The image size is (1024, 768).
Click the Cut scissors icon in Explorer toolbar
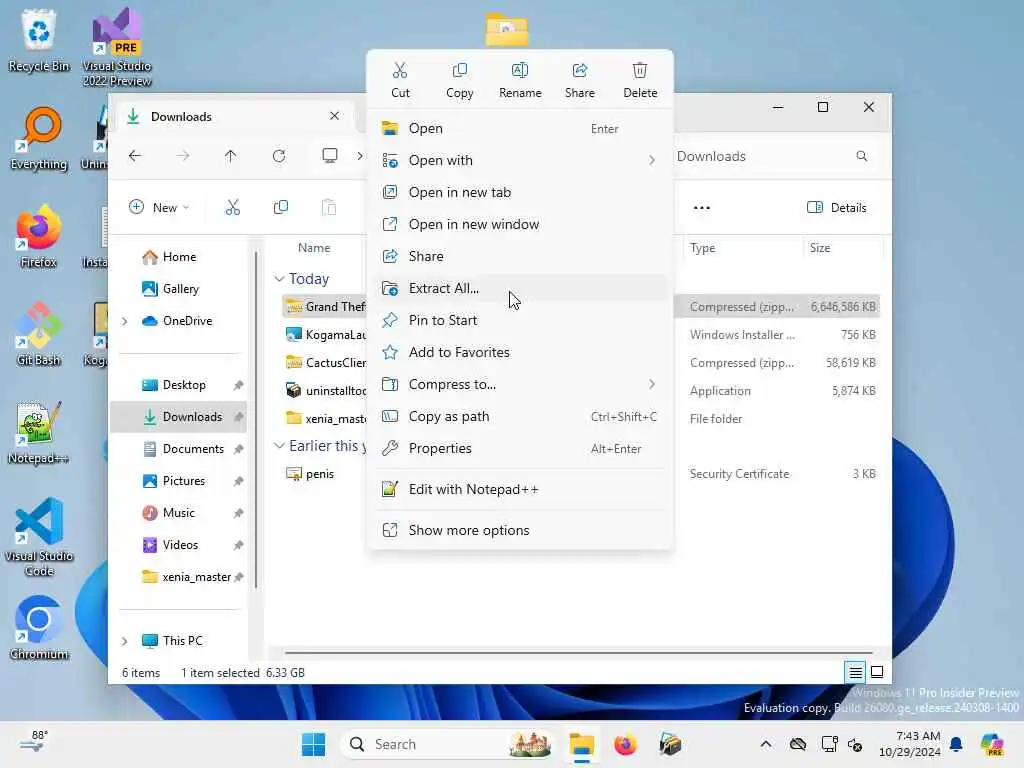233,208
